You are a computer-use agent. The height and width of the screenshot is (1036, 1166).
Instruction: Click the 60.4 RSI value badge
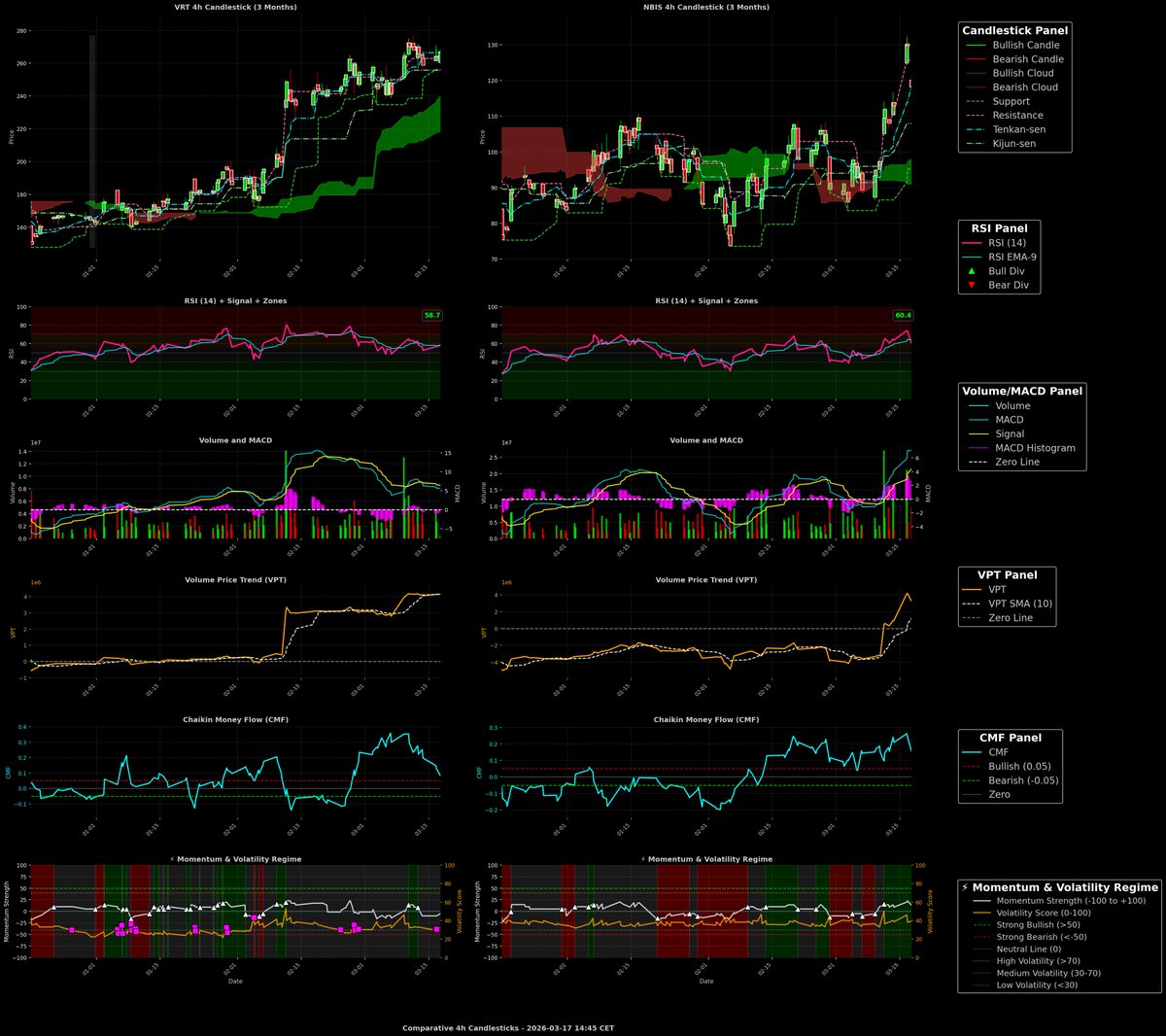click(903, 315)
